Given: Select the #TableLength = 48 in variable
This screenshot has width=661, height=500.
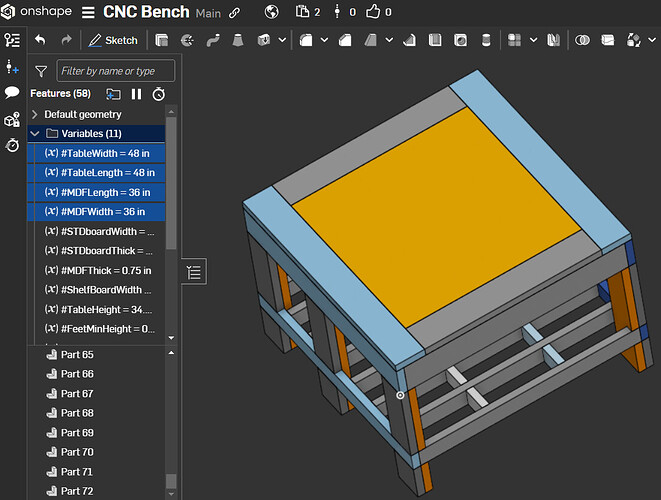Looking at the screenshot, I should (97, 172).
